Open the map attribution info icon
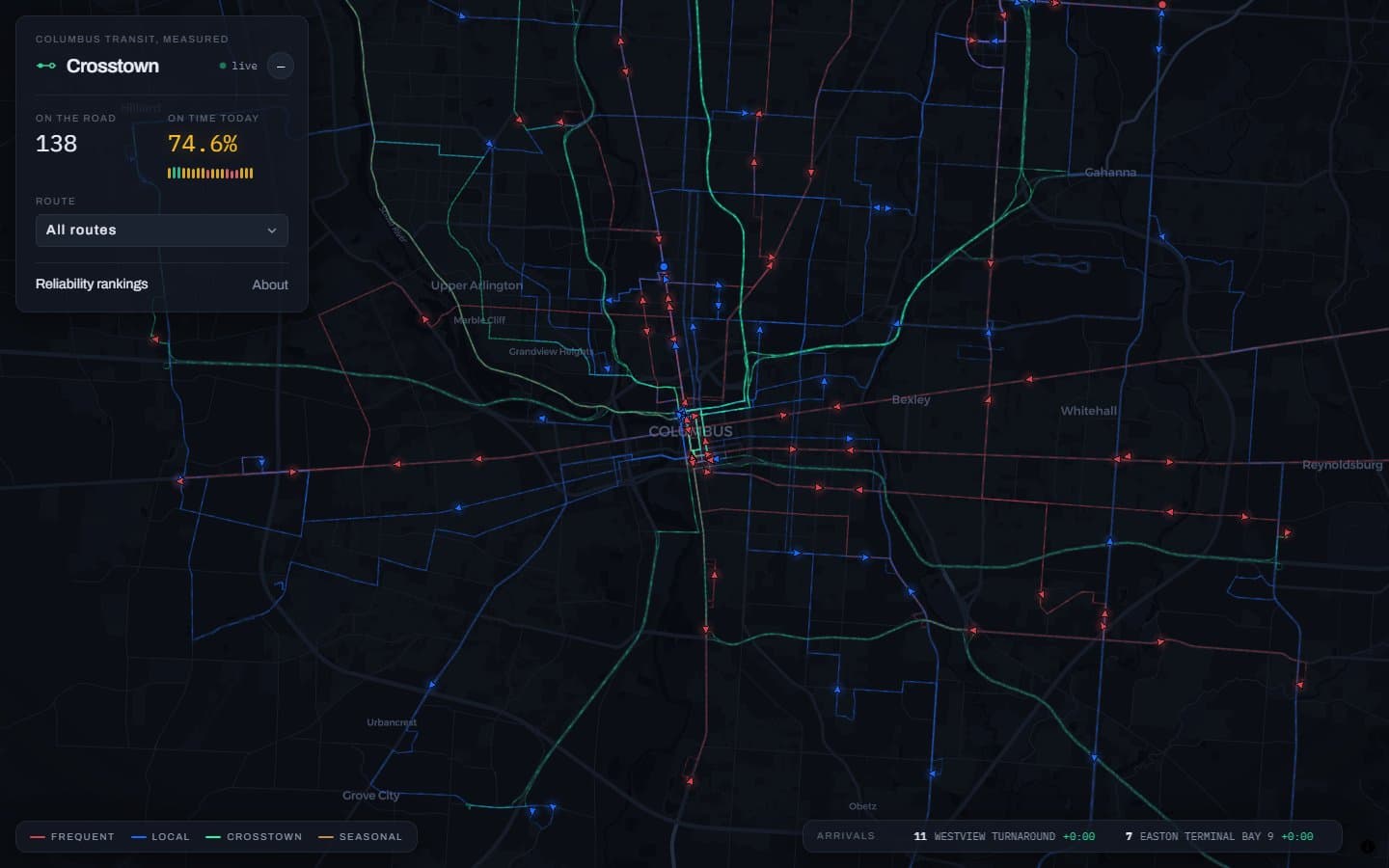This screenshot has width=1389, height=868. pyautogui.click(x=1367, y=846)
